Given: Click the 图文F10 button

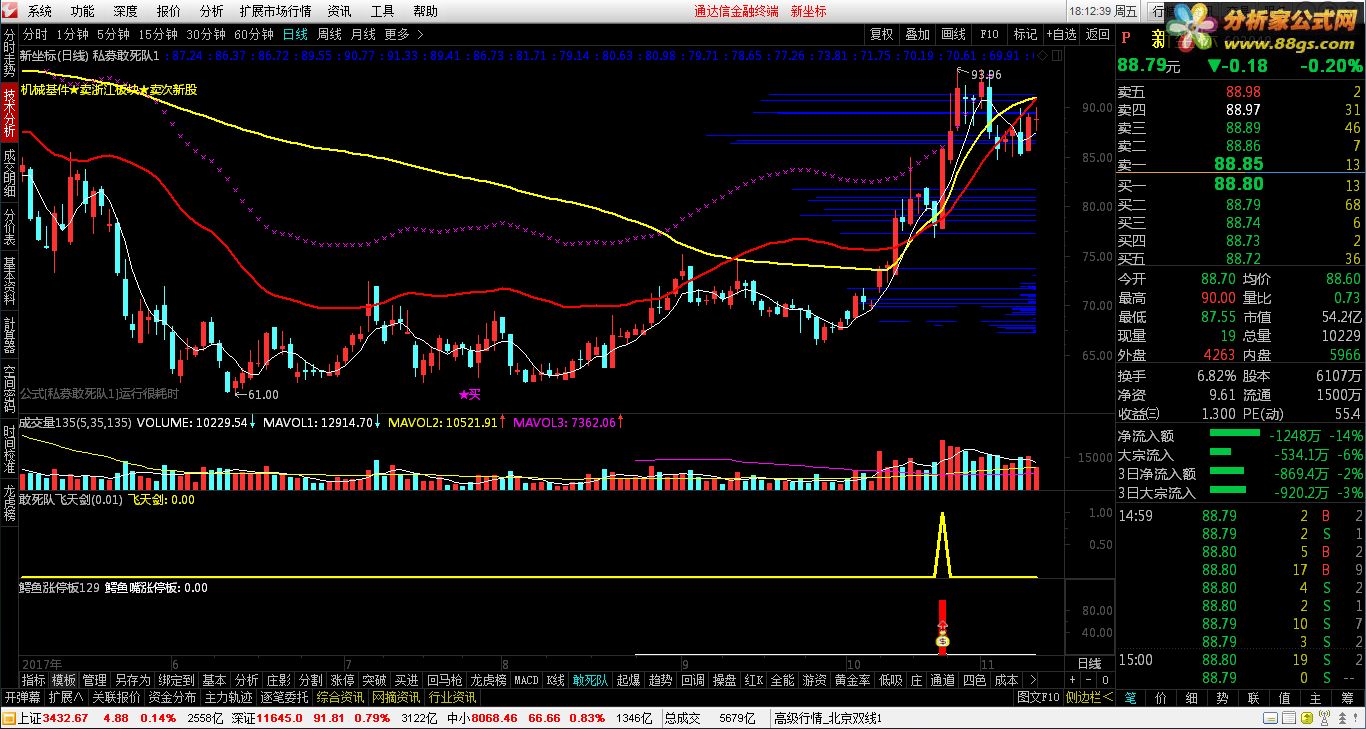Looking at the screenshot, I should pyautogui.click(x=1038, y=697).
